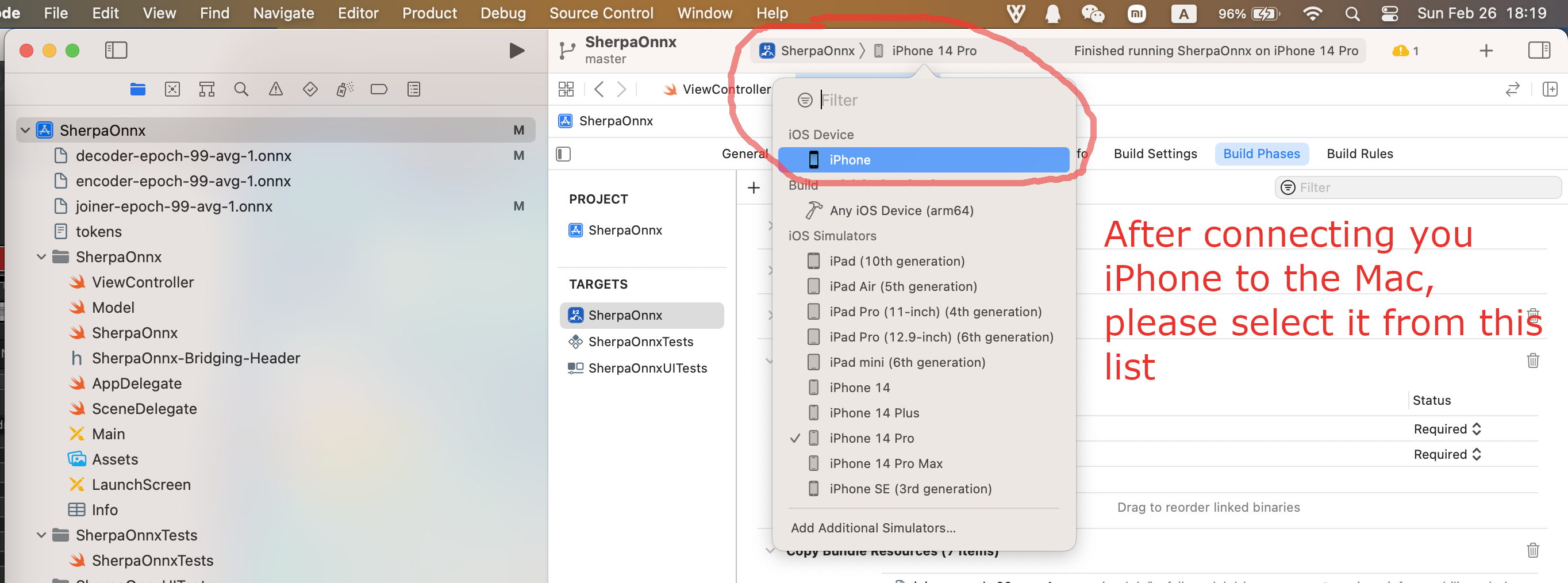Switch to the Build Phases tab
The width and height of the screenshot is (1568, 583).
click(x=1261, y=154)
